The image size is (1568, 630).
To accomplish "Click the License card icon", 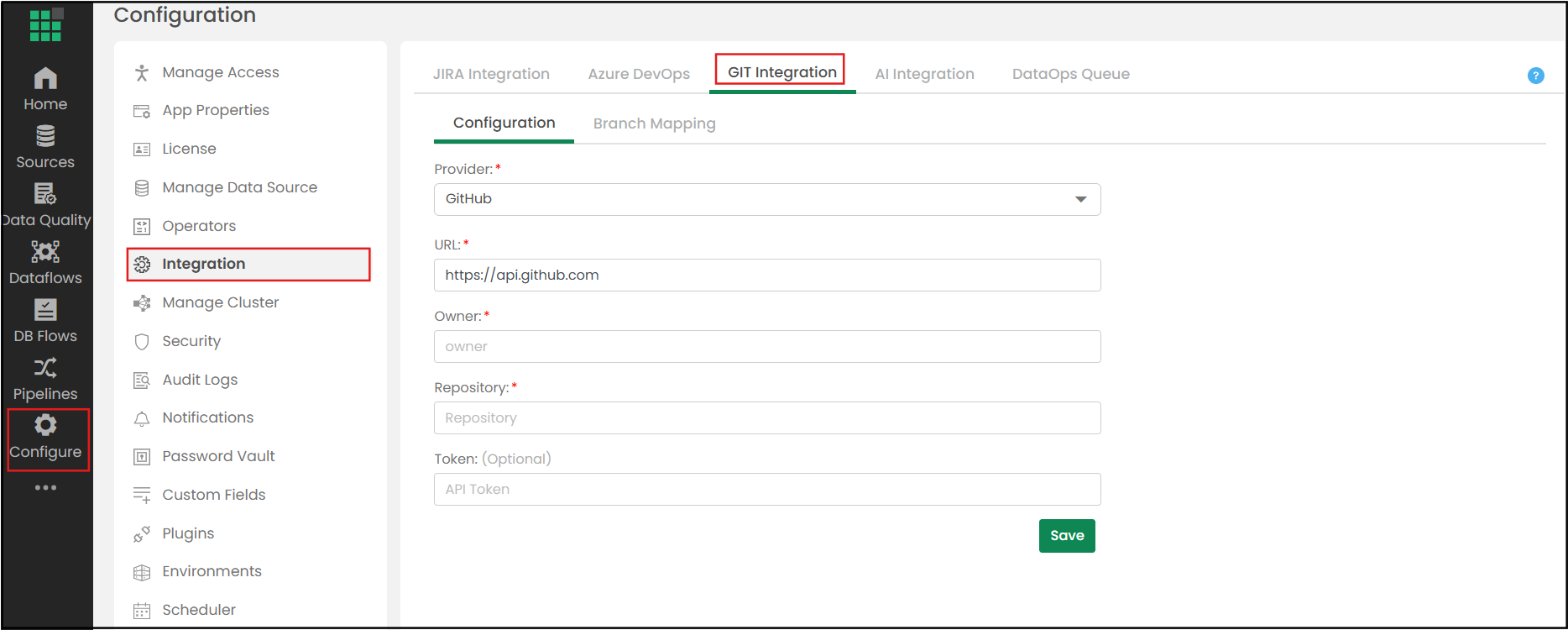I will 142,150.
